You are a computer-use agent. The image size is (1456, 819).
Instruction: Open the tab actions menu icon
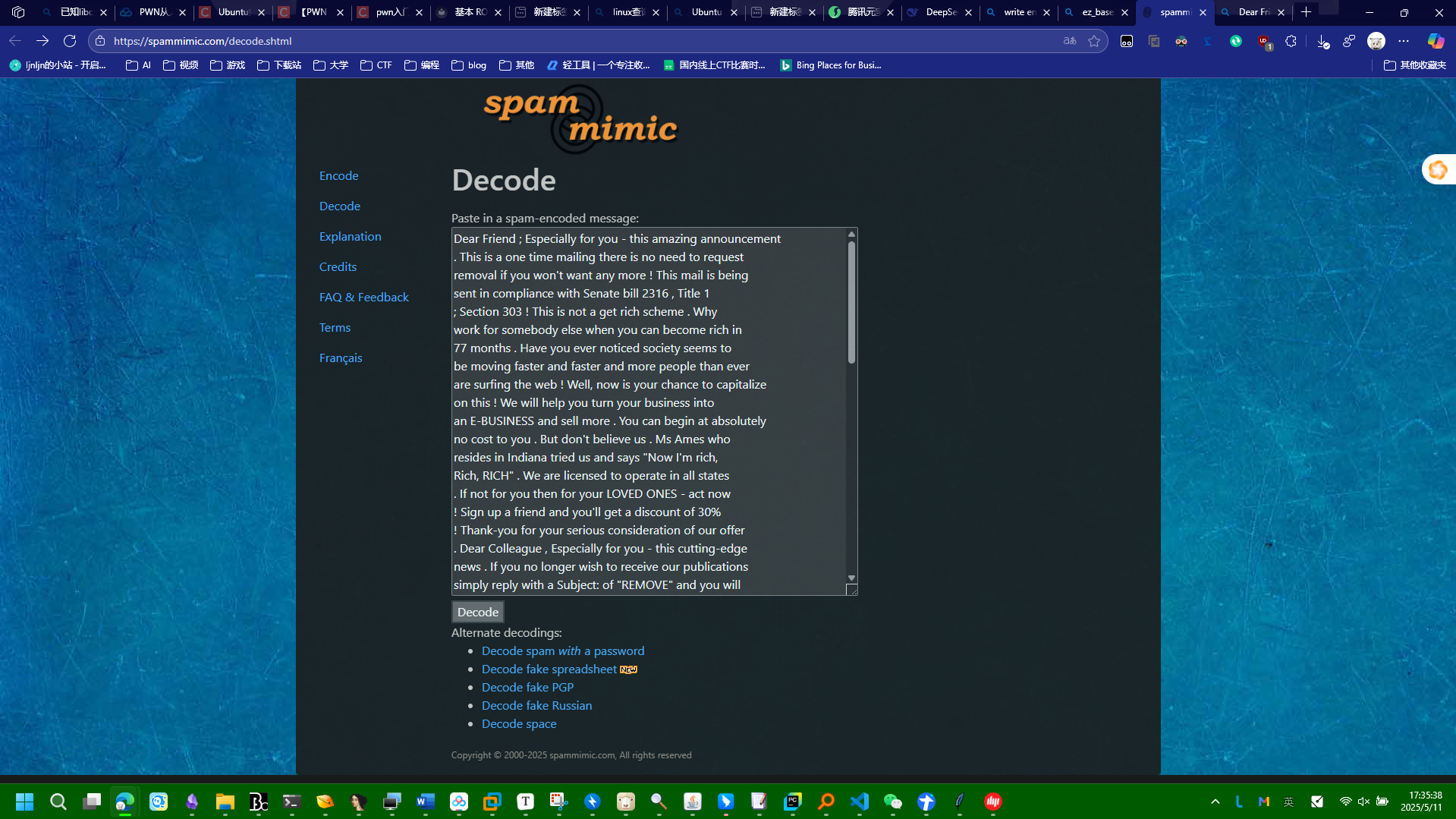coord(18,12)
